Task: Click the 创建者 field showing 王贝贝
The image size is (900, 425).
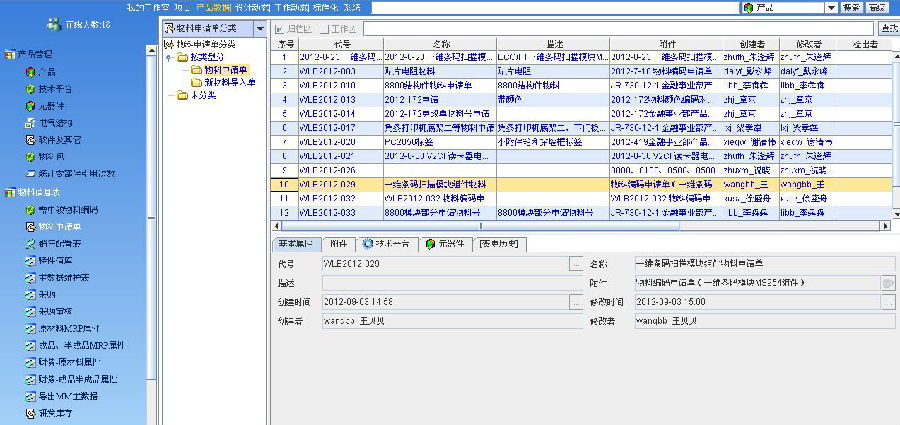Action: pyautogui.click(x=452, y=321)
